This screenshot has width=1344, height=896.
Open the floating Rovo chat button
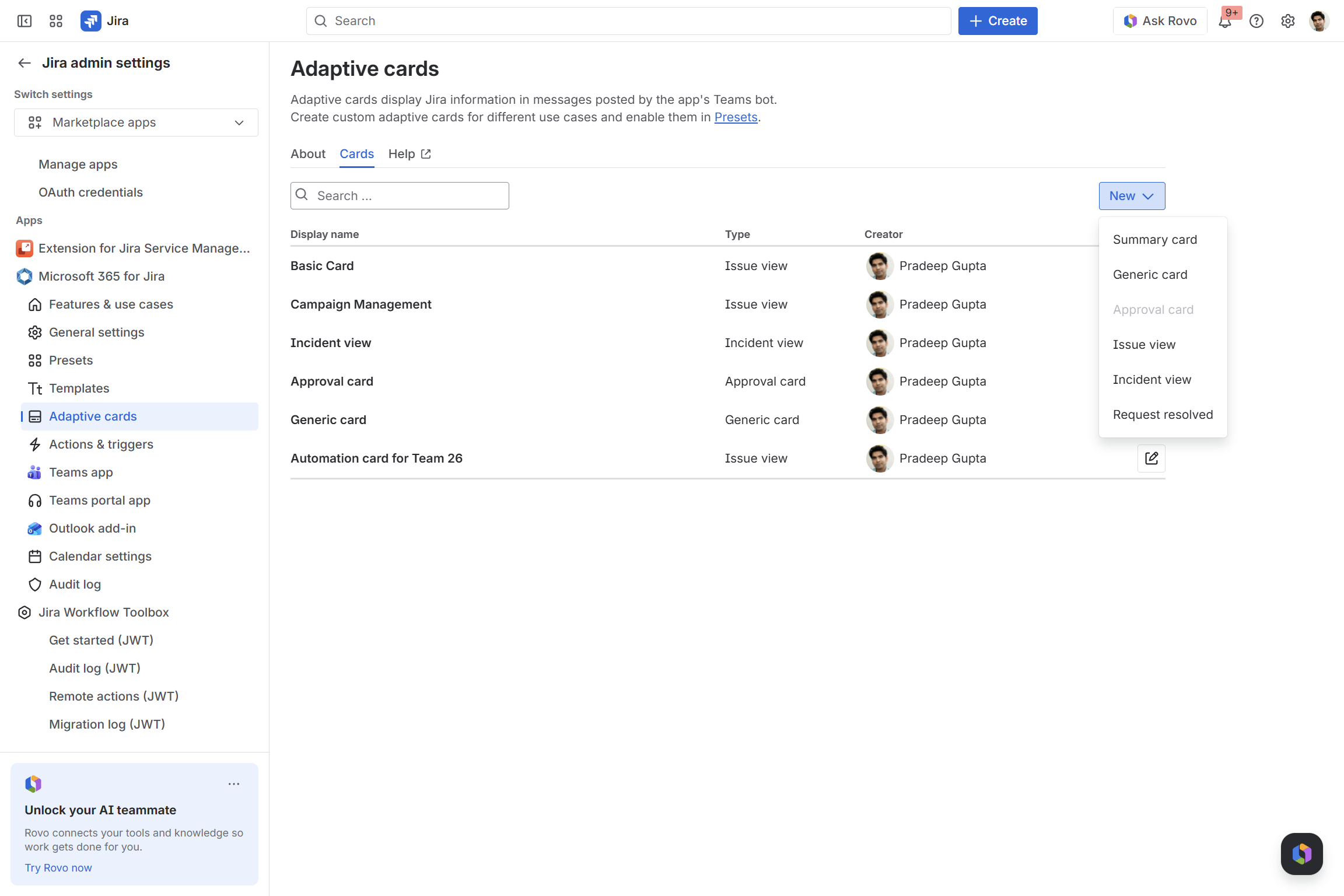[x=1302, y=854]
